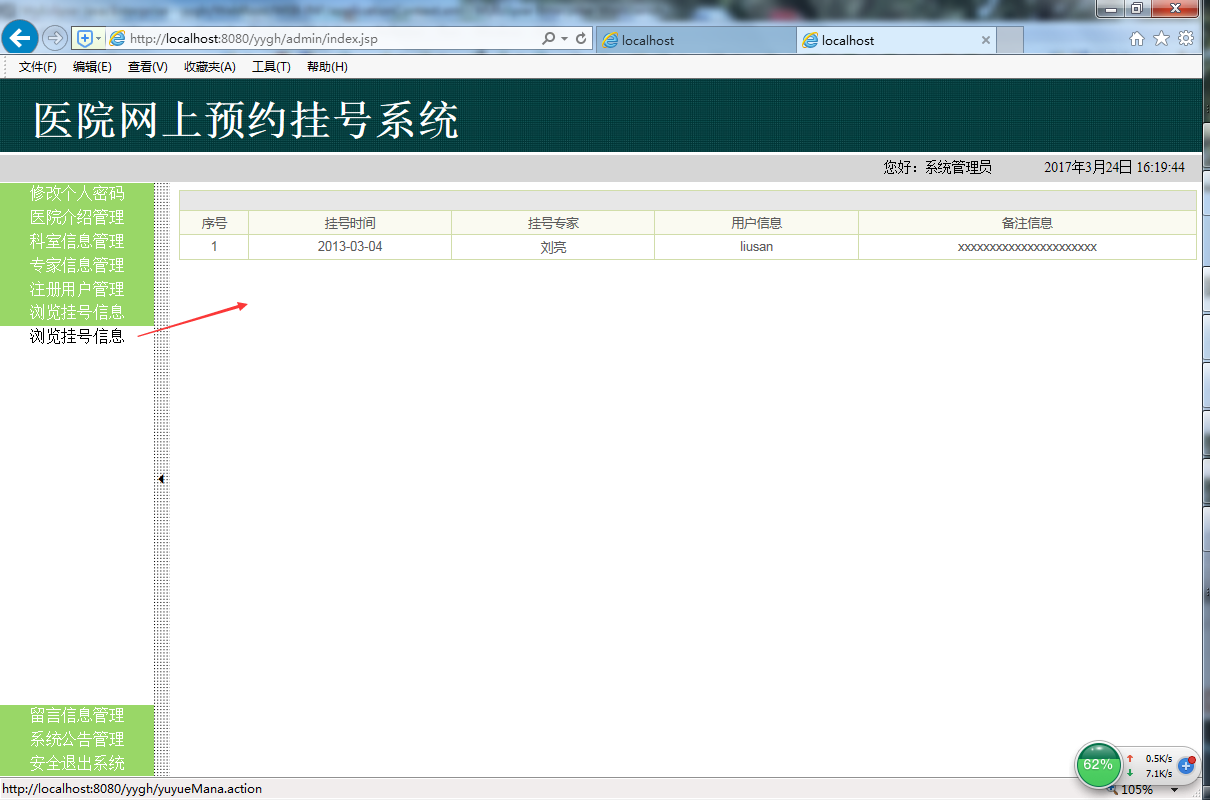Open 科室信息管理 in the sidebar
The image size is (1210, 800).
pyautogui.click(x=77, y=241)
